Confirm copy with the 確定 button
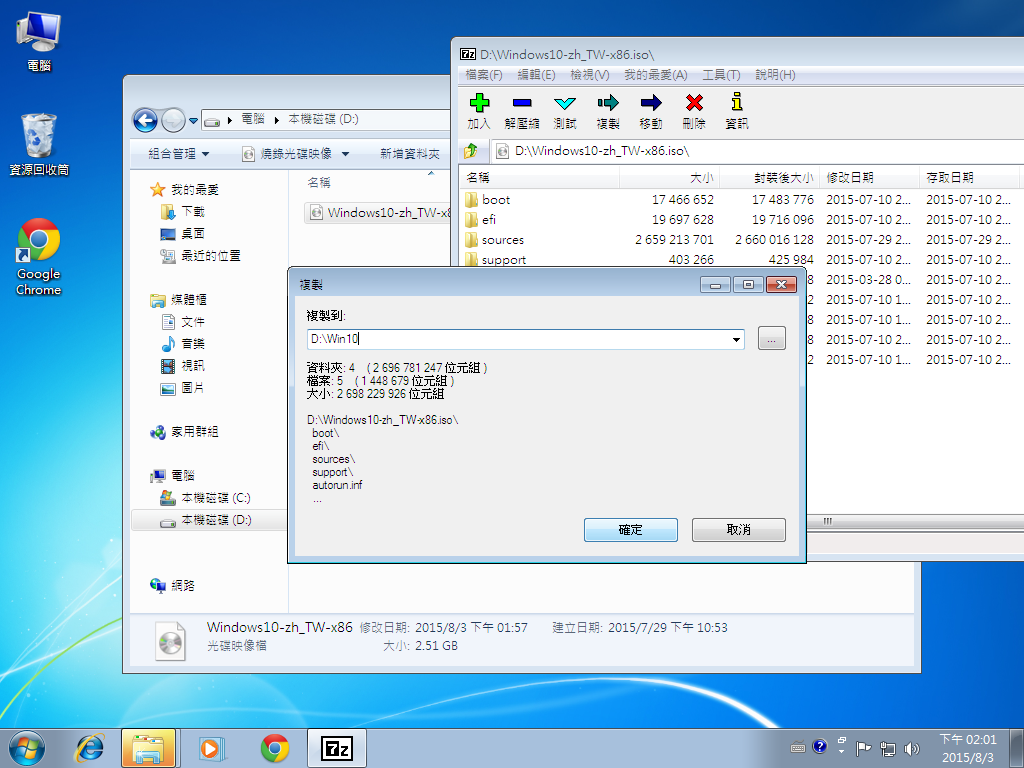Image resolution: width=1024 pixels, height=768 pixels. 631,530
